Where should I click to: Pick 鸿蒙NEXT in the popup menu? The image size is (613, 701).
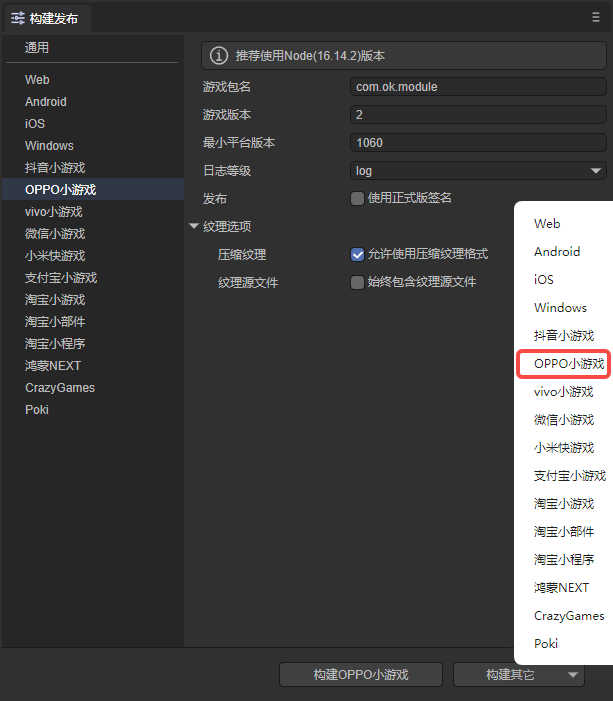click(561, 588)
